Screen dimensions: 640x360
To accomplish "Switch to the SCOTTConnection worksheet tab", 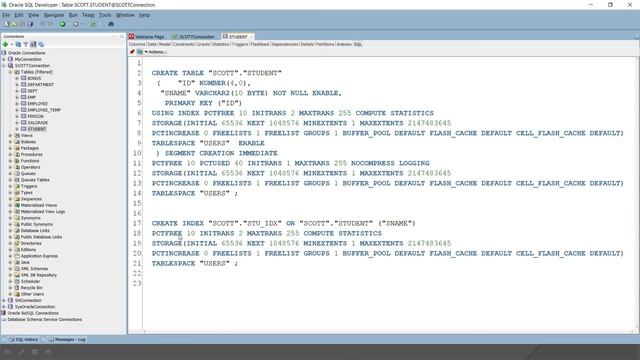I will click(x=194, y=37).
